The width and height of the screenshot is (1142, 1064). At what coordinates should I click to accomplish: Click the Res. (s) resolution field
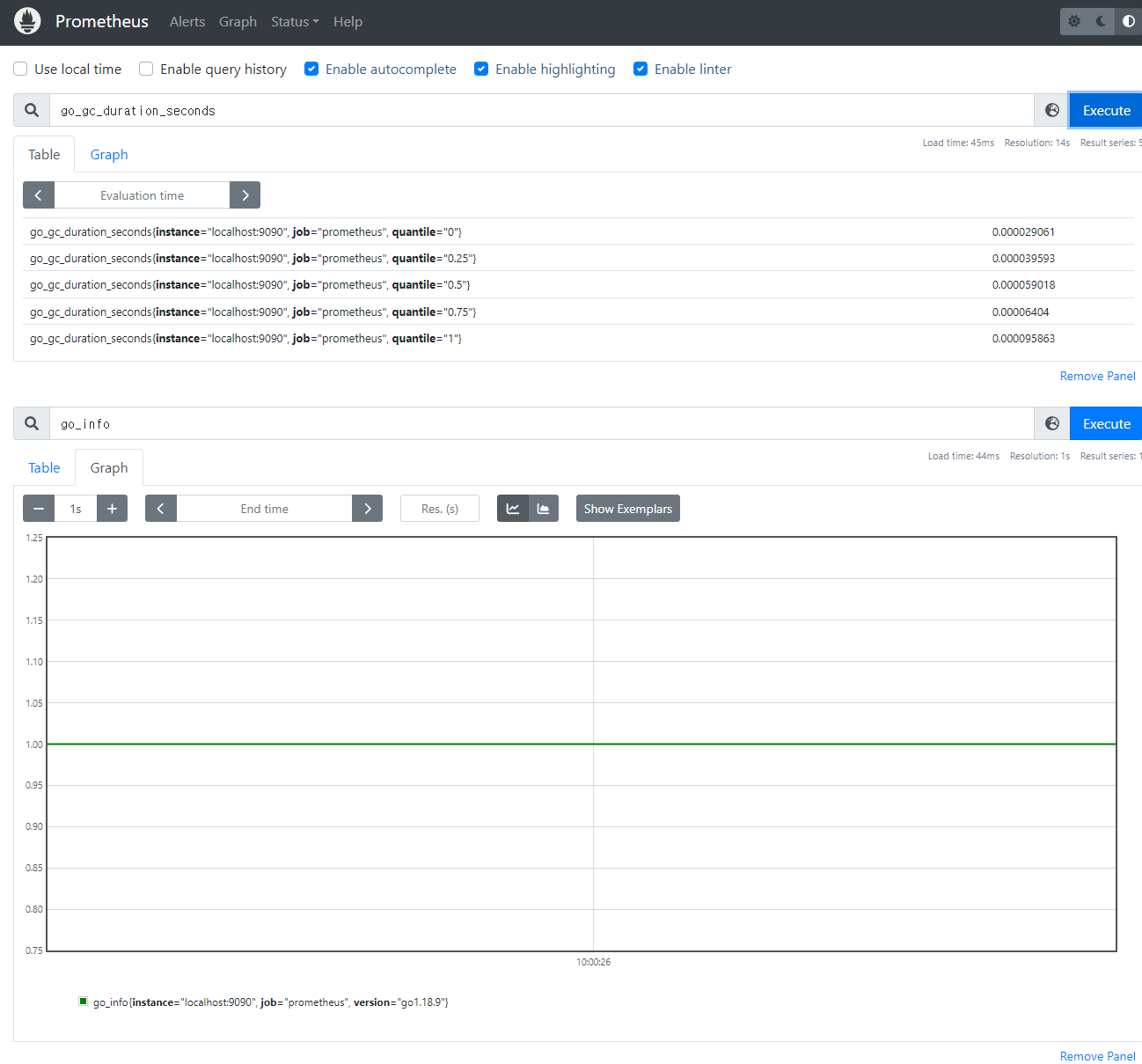click(440, 509)
